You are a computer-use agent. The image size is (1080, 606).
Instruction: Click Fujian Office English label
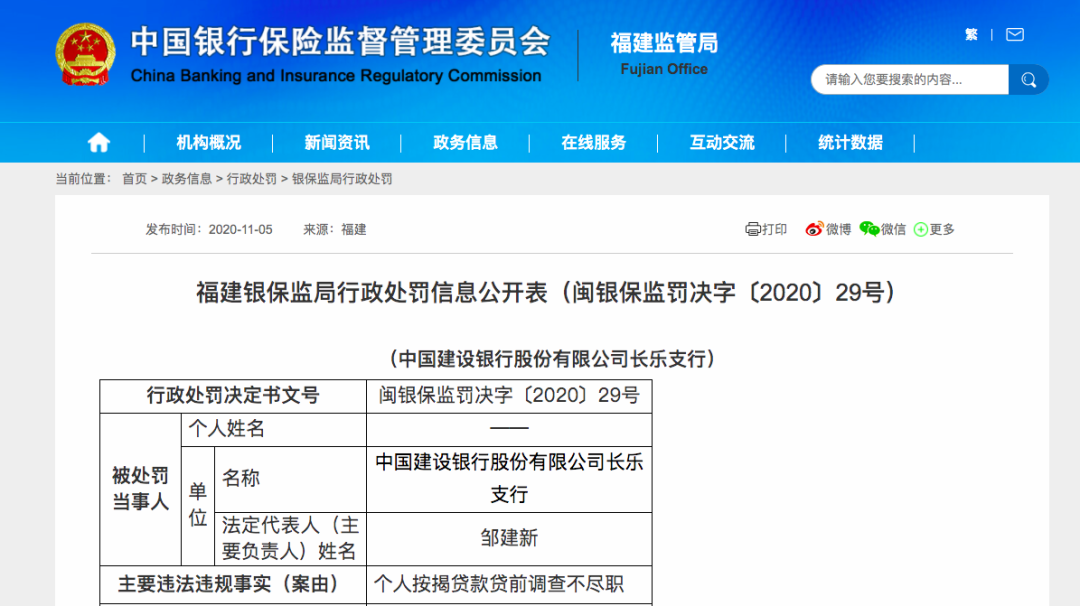[664, 69]
